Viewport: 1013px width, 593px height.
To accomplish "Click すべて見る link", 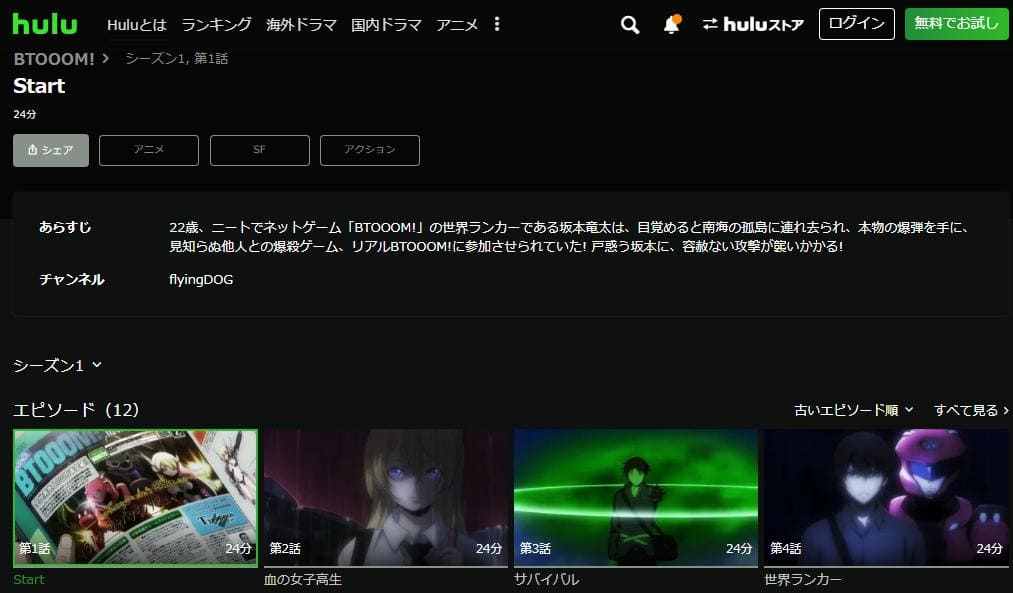I will 971,410.
